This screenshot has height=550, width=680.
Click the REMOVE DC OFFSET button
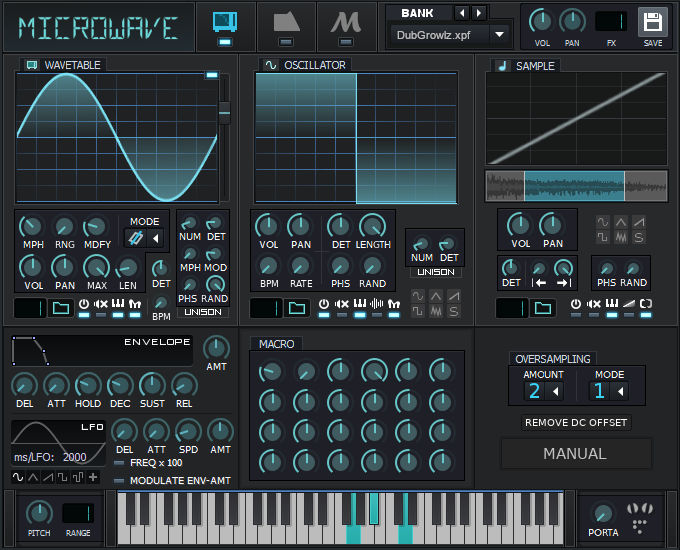click(576, 422)
